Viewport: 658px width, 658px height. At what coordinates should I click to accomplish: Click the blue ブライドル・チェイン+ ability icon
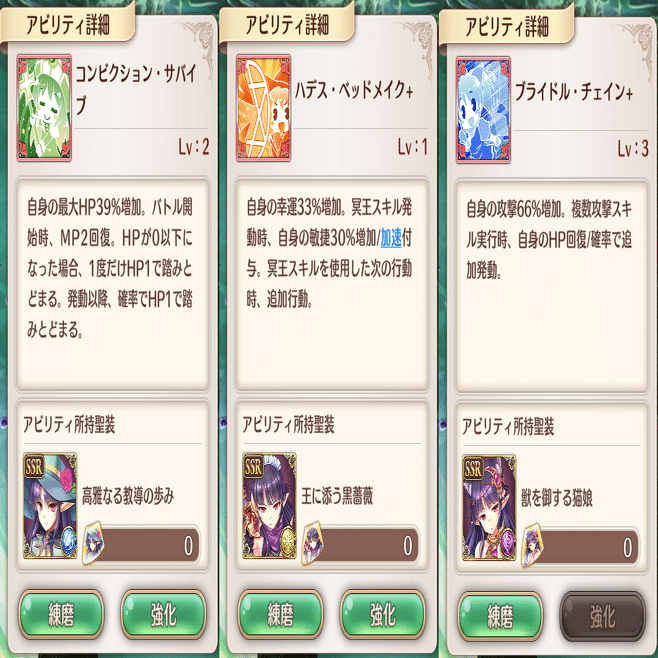(x=483, y=110)
